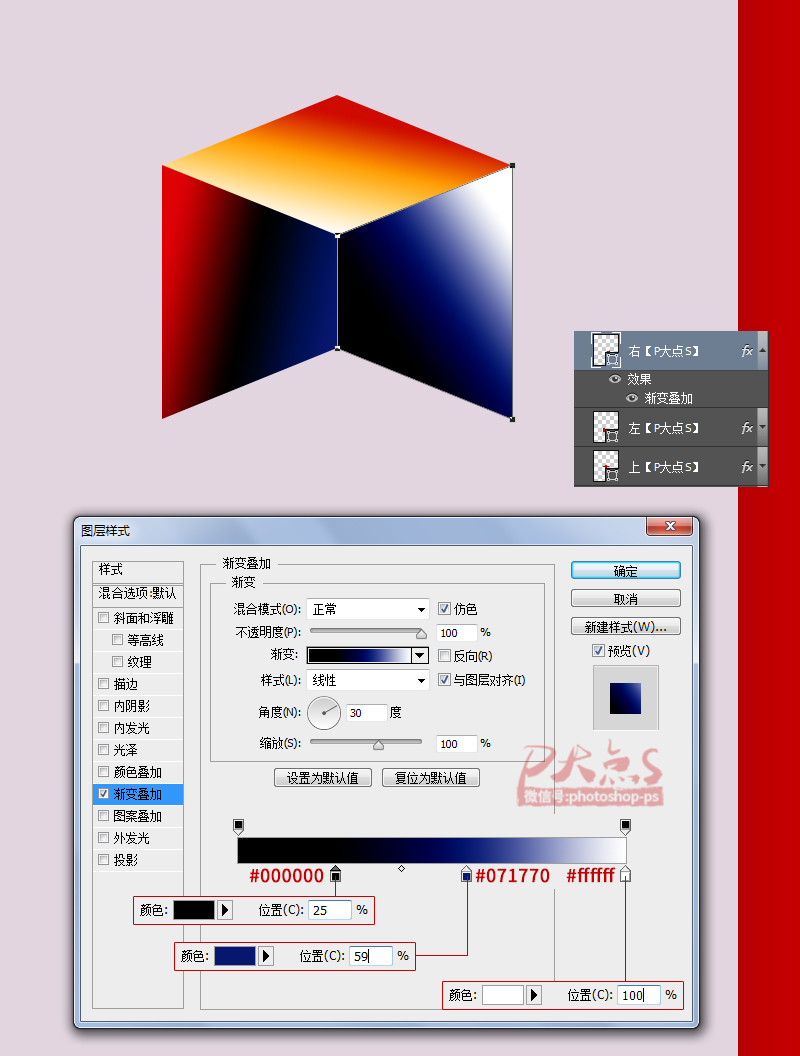Click the fx icon on the 右【P大点S】 layer
The width and height of the screenshot is (800, 1056).
tap(747, 351)
